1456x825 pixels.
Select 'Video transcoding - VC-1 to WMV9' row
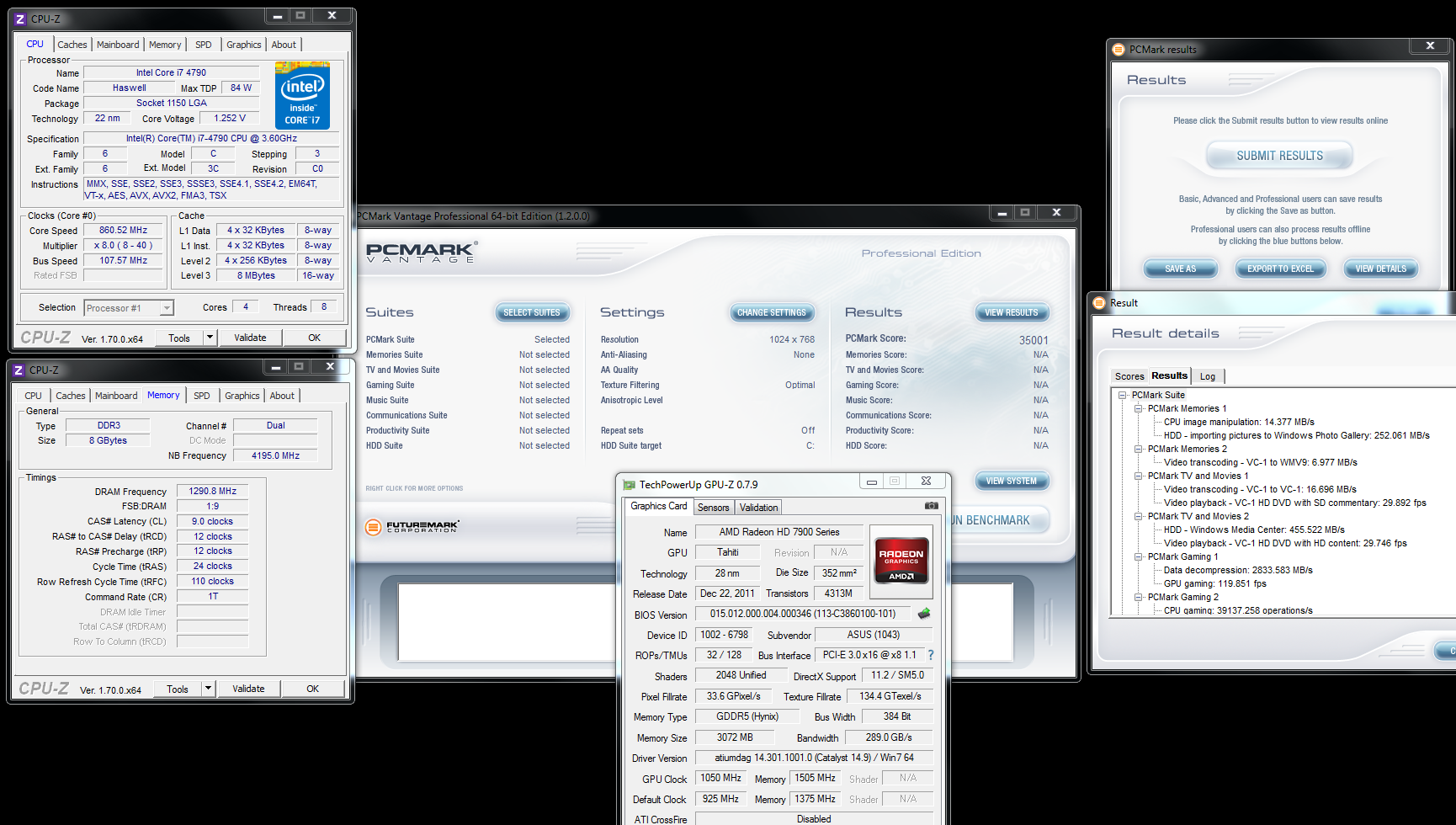click(x=1261, y=462)
